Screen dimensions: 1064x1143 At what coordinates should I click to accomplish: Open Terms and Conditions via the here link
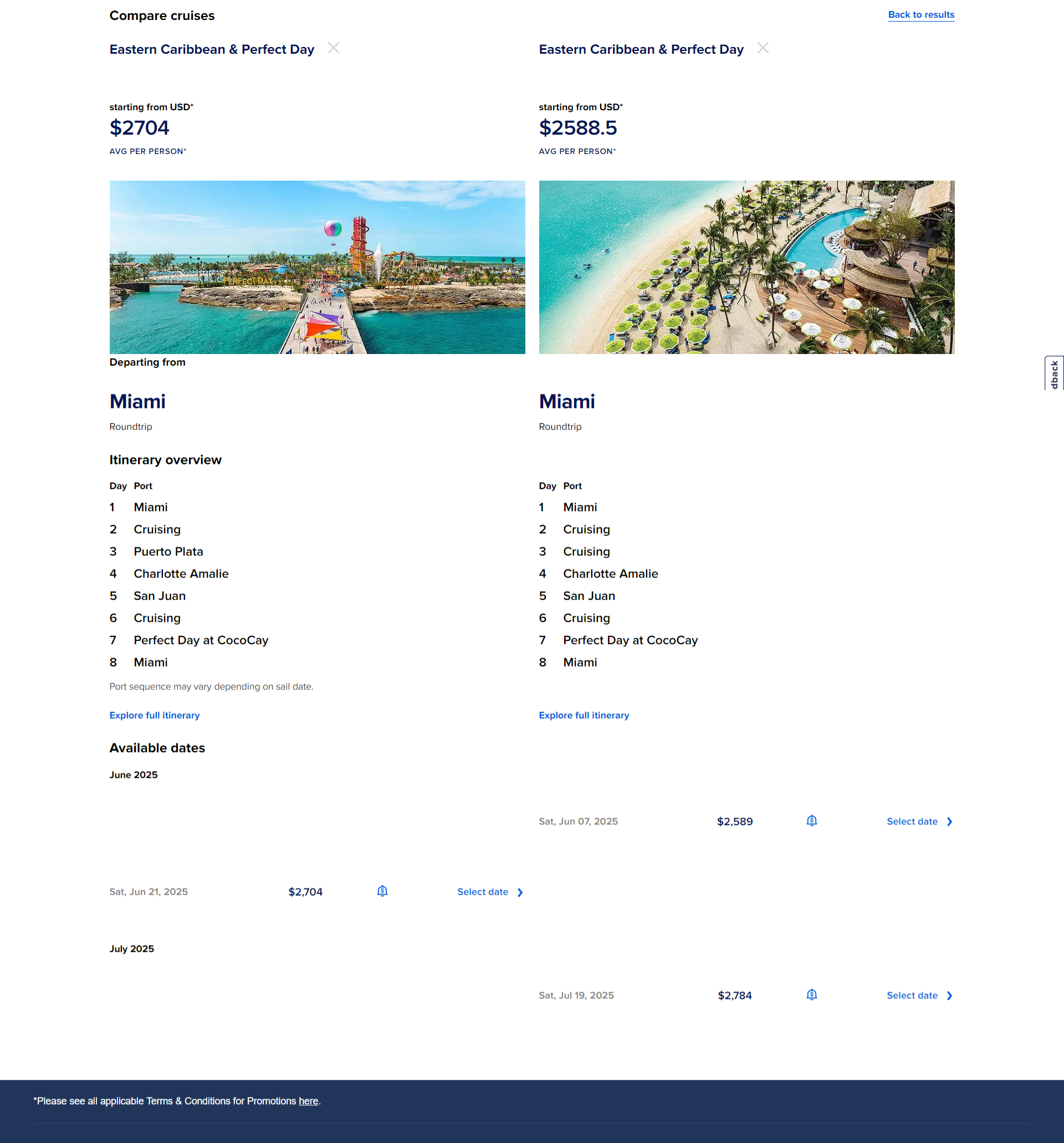tap(308, 1100)
